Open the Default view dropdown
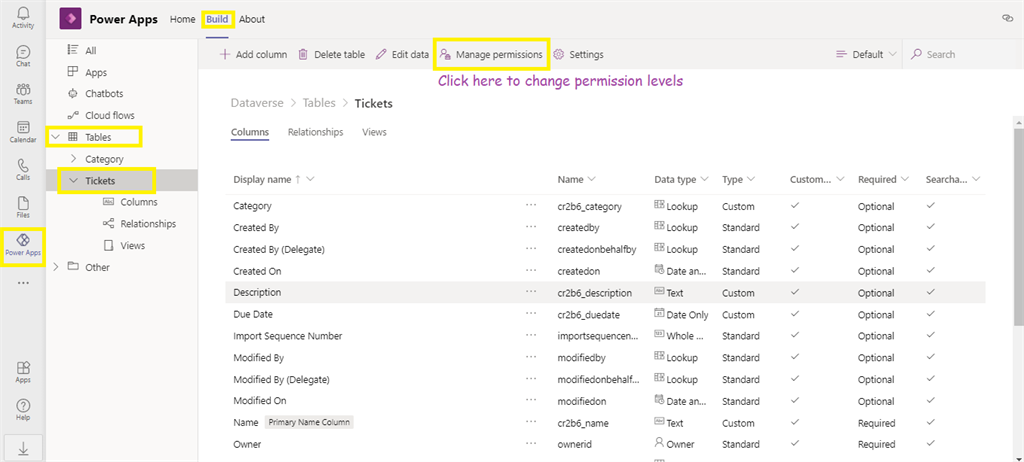The image size is (1024, 462). click(x=866, y=55)
